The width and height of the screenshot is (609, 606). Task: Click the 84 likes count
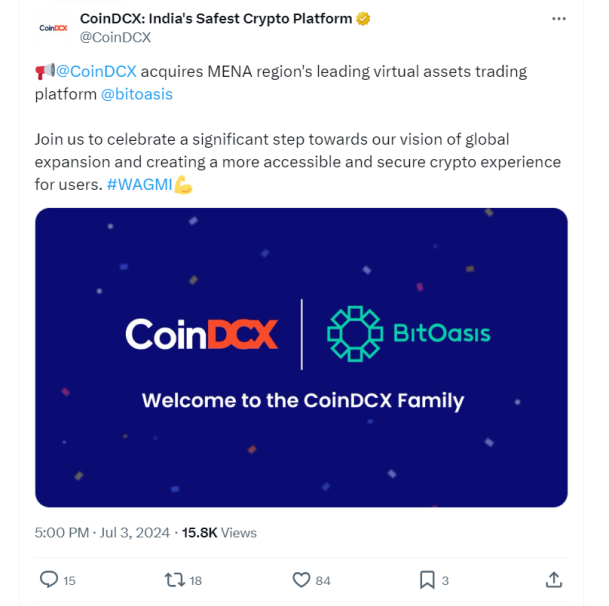[x=323, y=581]
